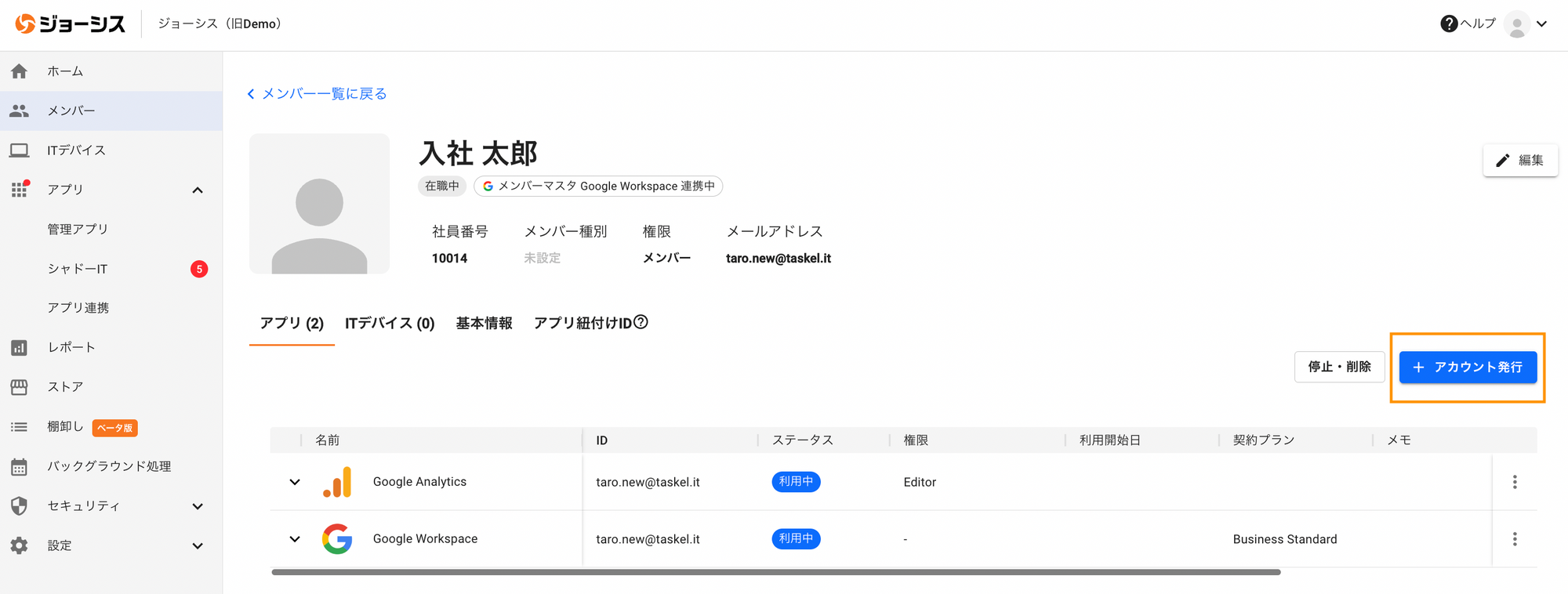Expand the Google Analytics row
The image size is (1568, 594).
click(295, 482)
